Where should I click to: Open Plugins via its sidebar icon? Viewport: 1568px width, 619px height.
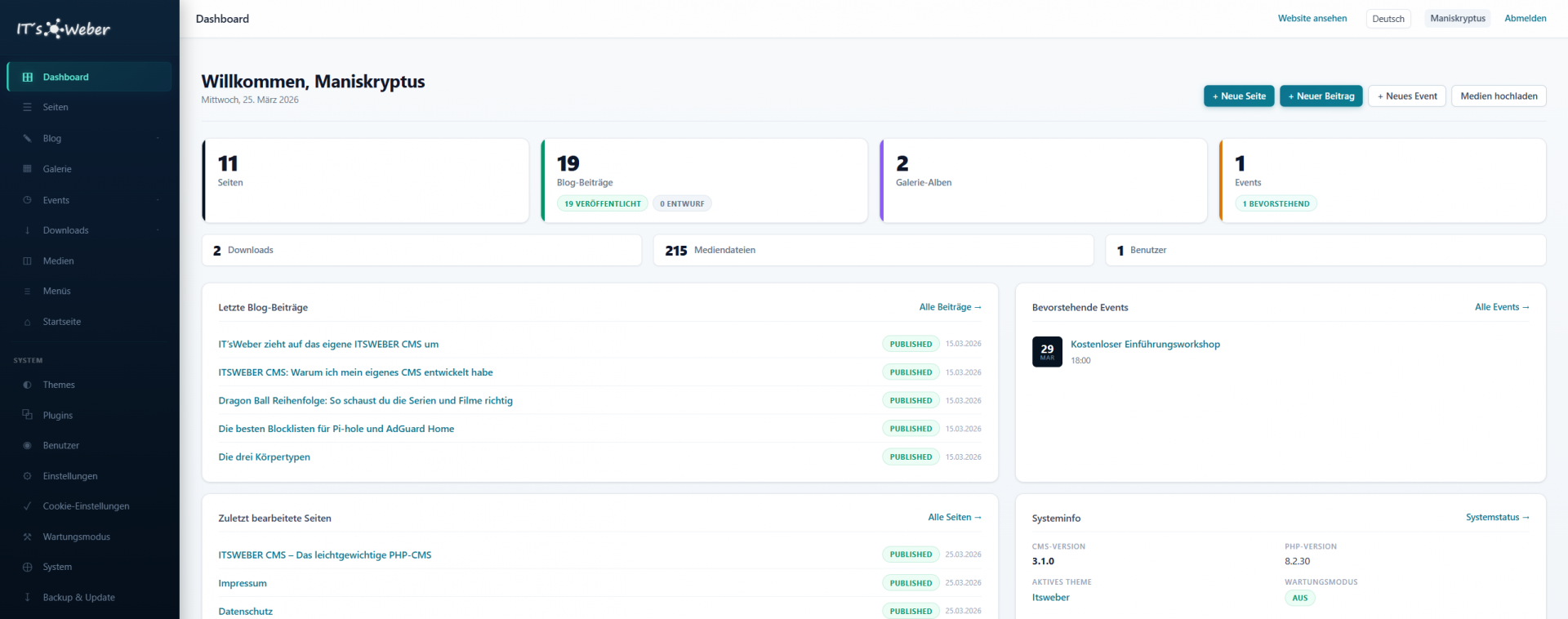[x=27, y=415]
